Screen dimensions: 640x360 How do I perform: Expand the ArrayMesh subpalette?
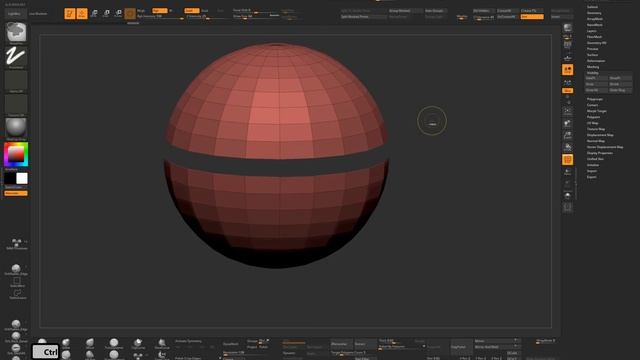tap(595, 19)
